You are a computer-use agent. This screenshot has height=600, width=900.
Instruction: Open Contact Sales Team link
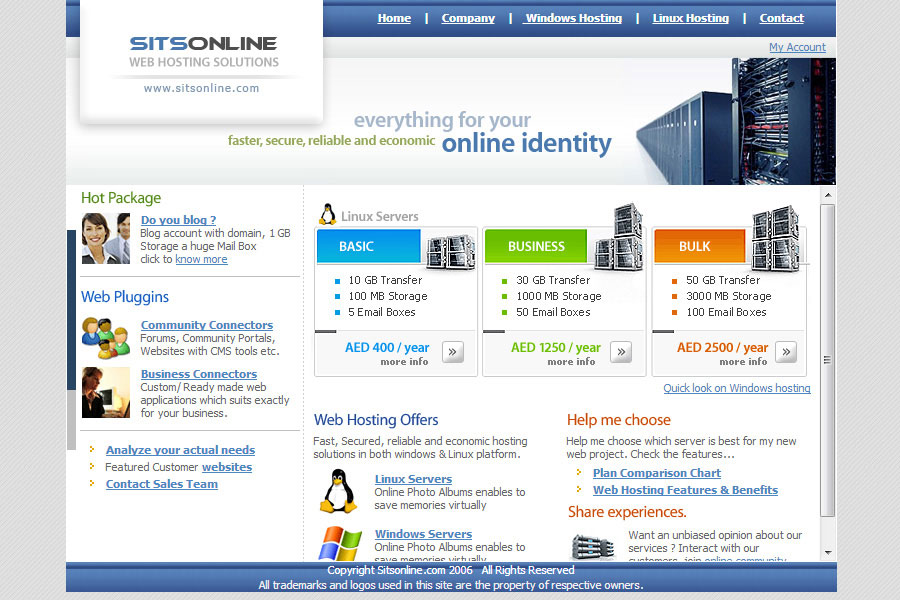162,484
